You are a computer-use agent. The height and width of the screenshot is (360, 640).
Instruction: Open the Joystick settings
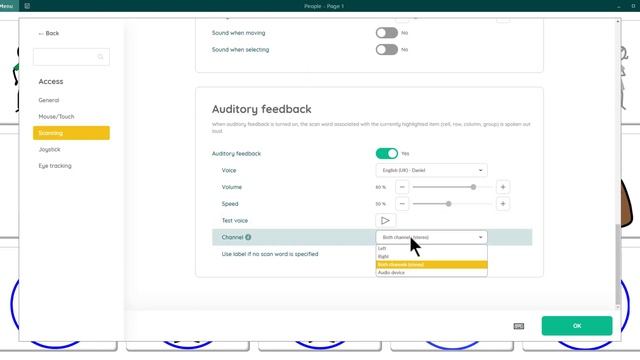49,149
